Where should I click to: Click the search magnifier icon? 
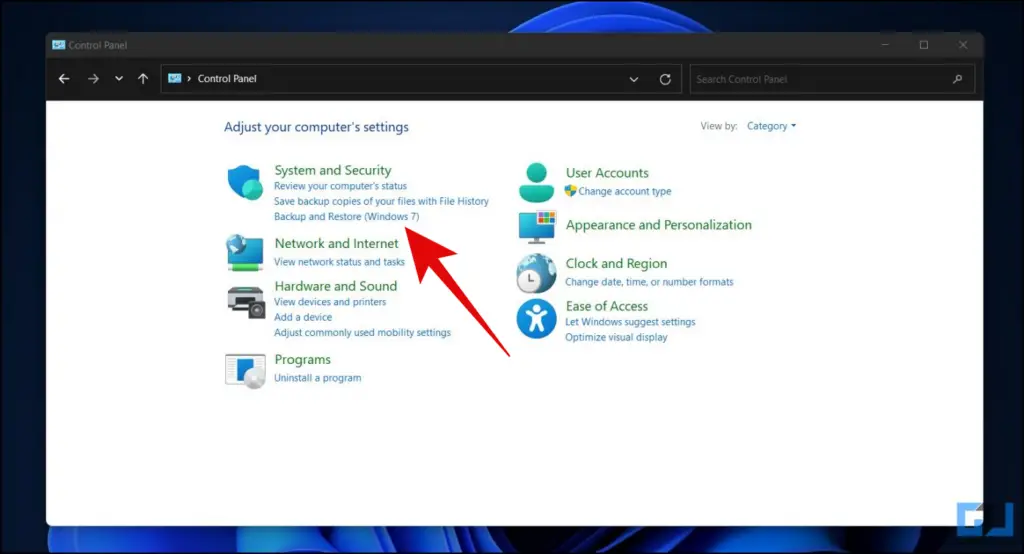pos(957,79)
